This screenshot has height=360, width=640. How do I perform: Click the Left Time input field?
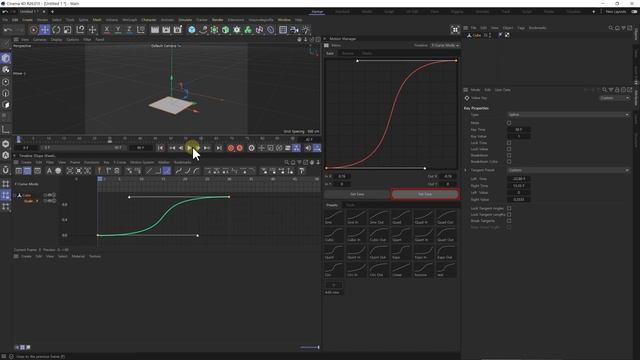(519, 179)
